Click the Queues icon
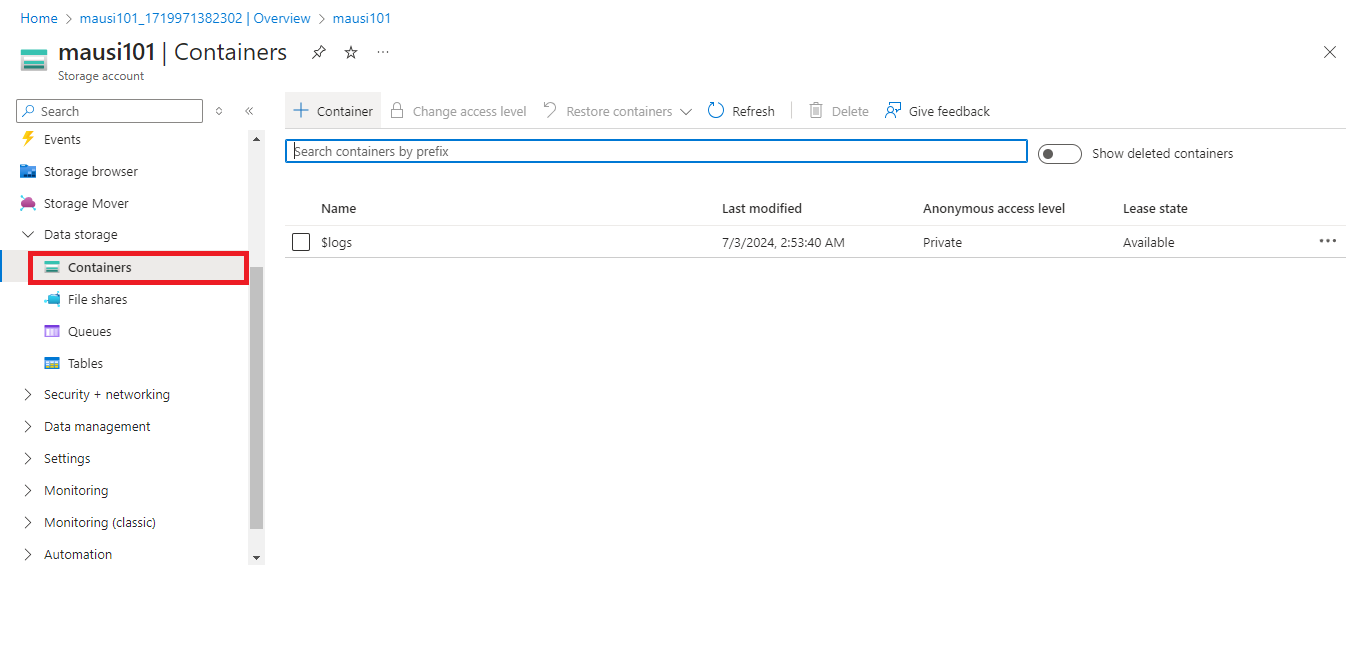This screenshot has height=668, width=1366. click(52, 331)
